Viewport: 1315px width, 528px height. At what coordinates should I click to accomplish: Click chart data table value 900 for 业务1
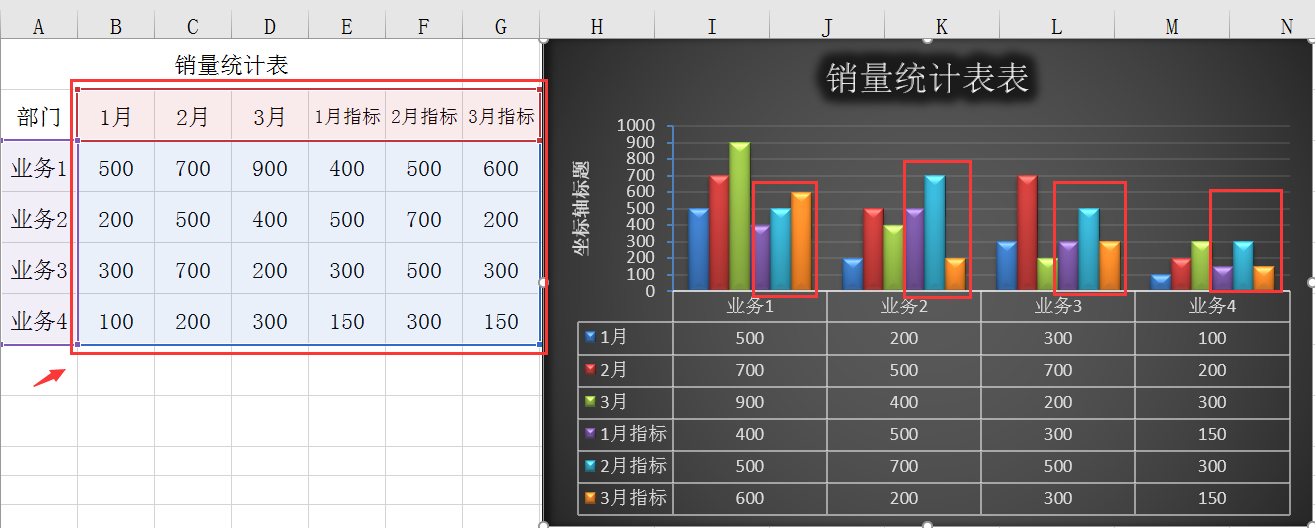[x=750, y=402]
